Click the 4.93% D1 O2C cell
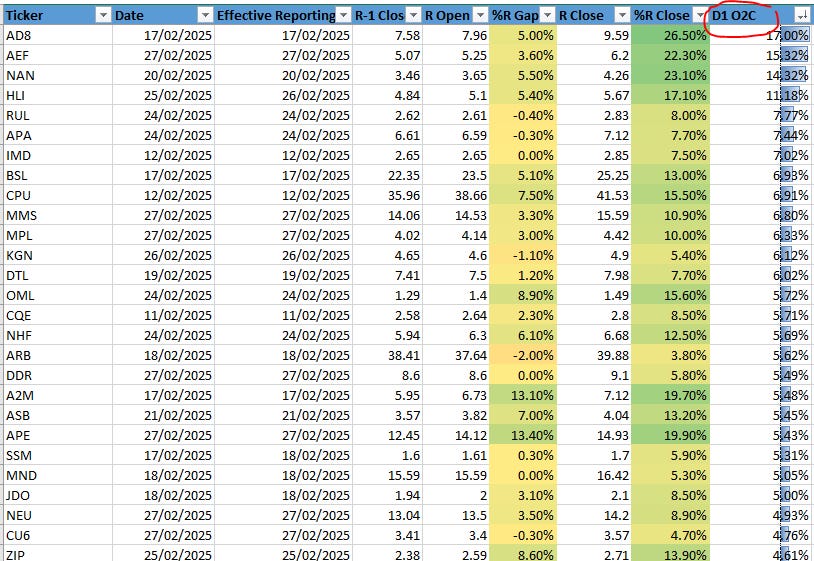 click(x=760, y=515)
